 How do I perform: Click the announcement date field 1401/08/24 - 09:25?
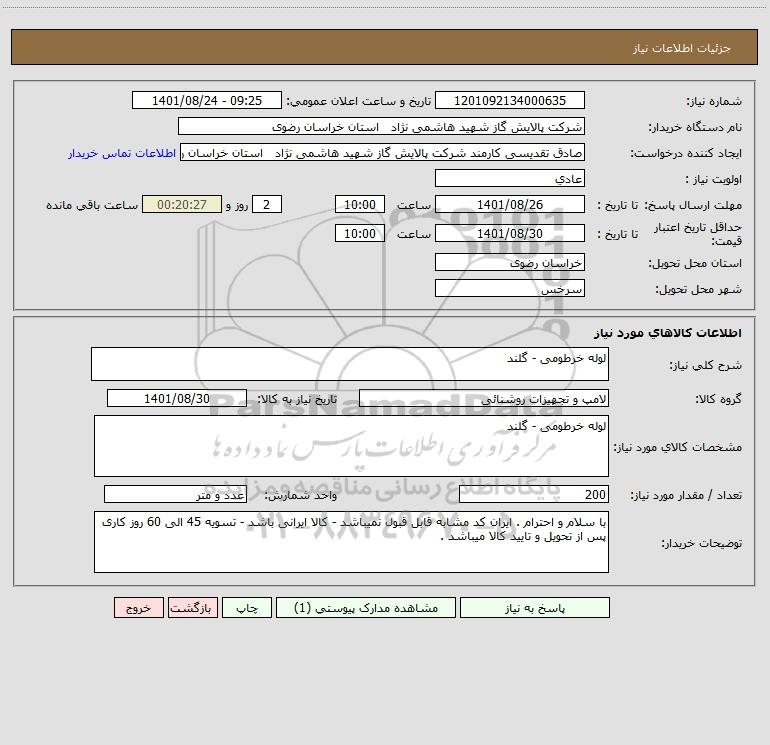pyautogui.click(x=207, y=100)
